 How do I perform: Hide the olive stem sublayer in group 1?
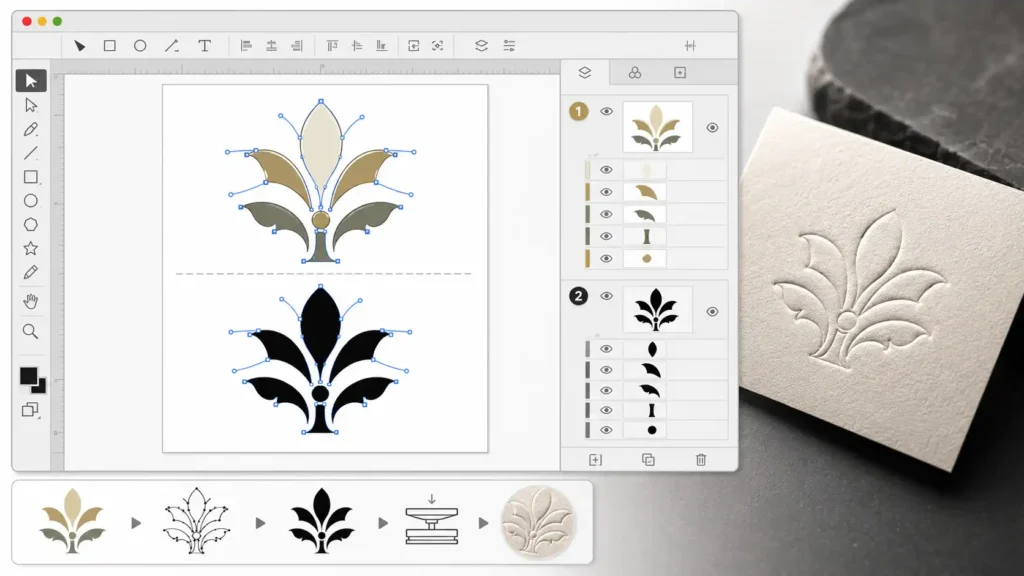coord(607,236)
